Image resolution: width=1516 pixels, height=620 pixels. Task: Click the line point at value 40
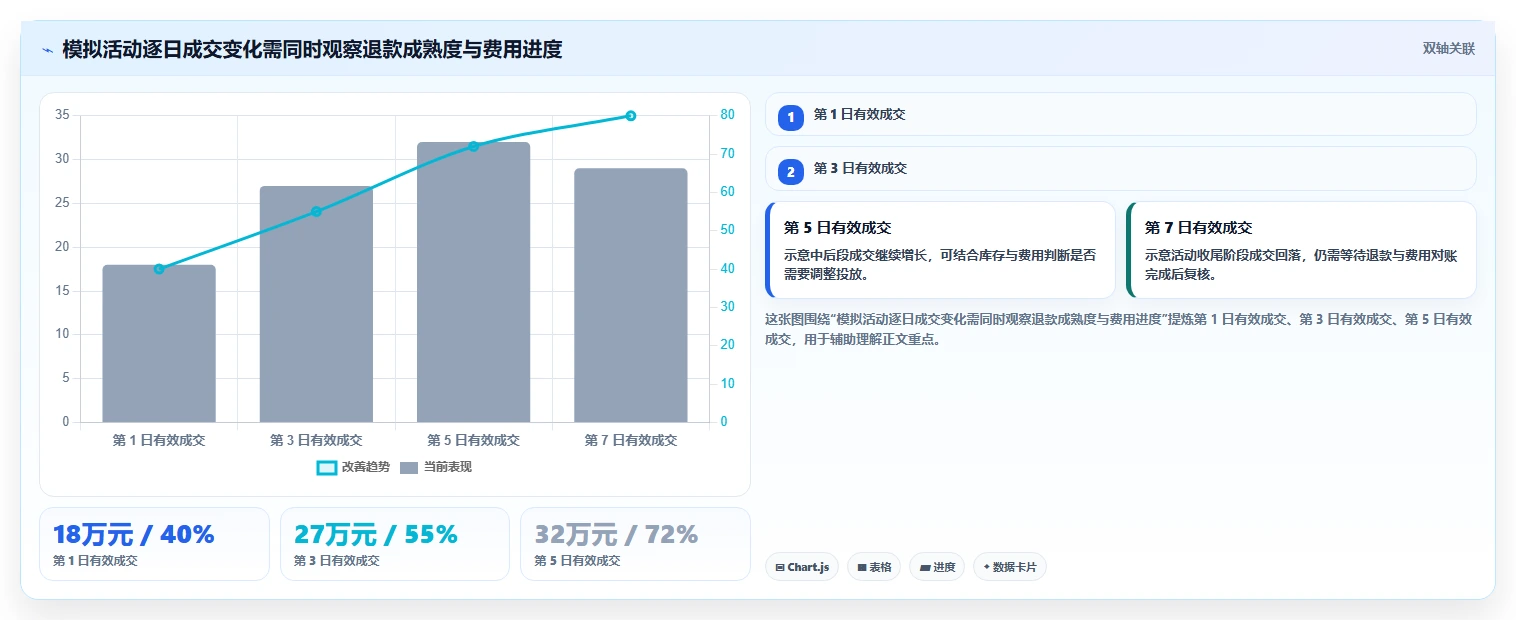pyautogui.click(x=159, y=269)
